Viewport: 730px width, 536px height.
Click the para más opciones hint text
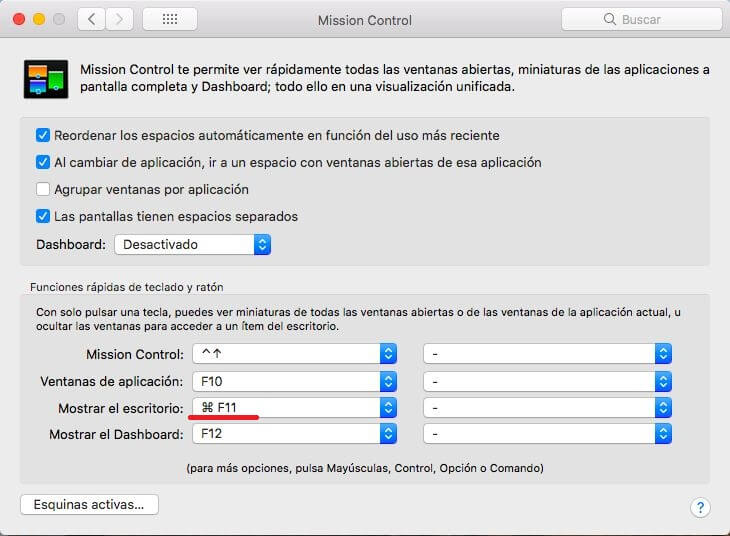tap(365, 468)
